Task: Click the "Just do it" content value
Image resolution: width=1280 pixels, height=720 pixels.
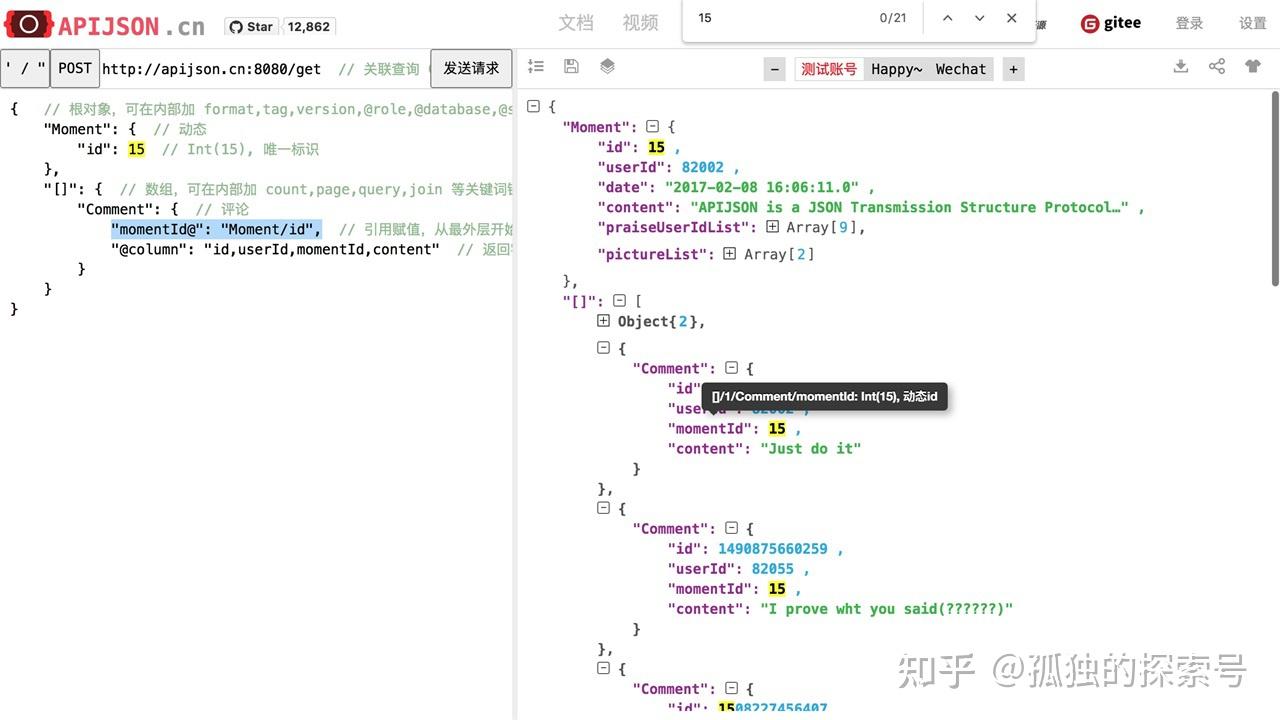Action: click(810, 448)
